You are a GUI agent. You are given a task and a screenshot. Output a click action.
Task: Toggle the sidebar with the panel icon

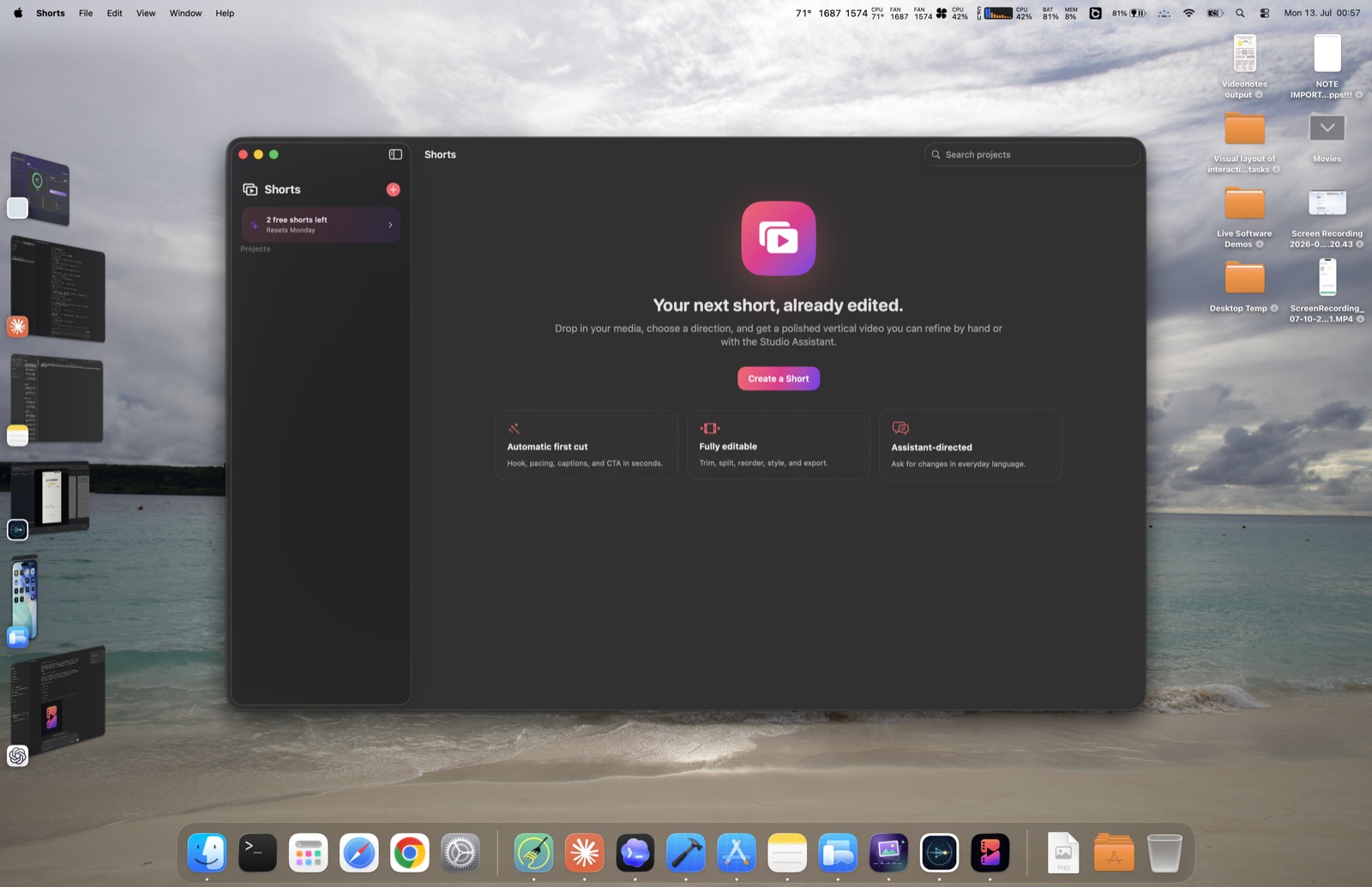(395, 154)
